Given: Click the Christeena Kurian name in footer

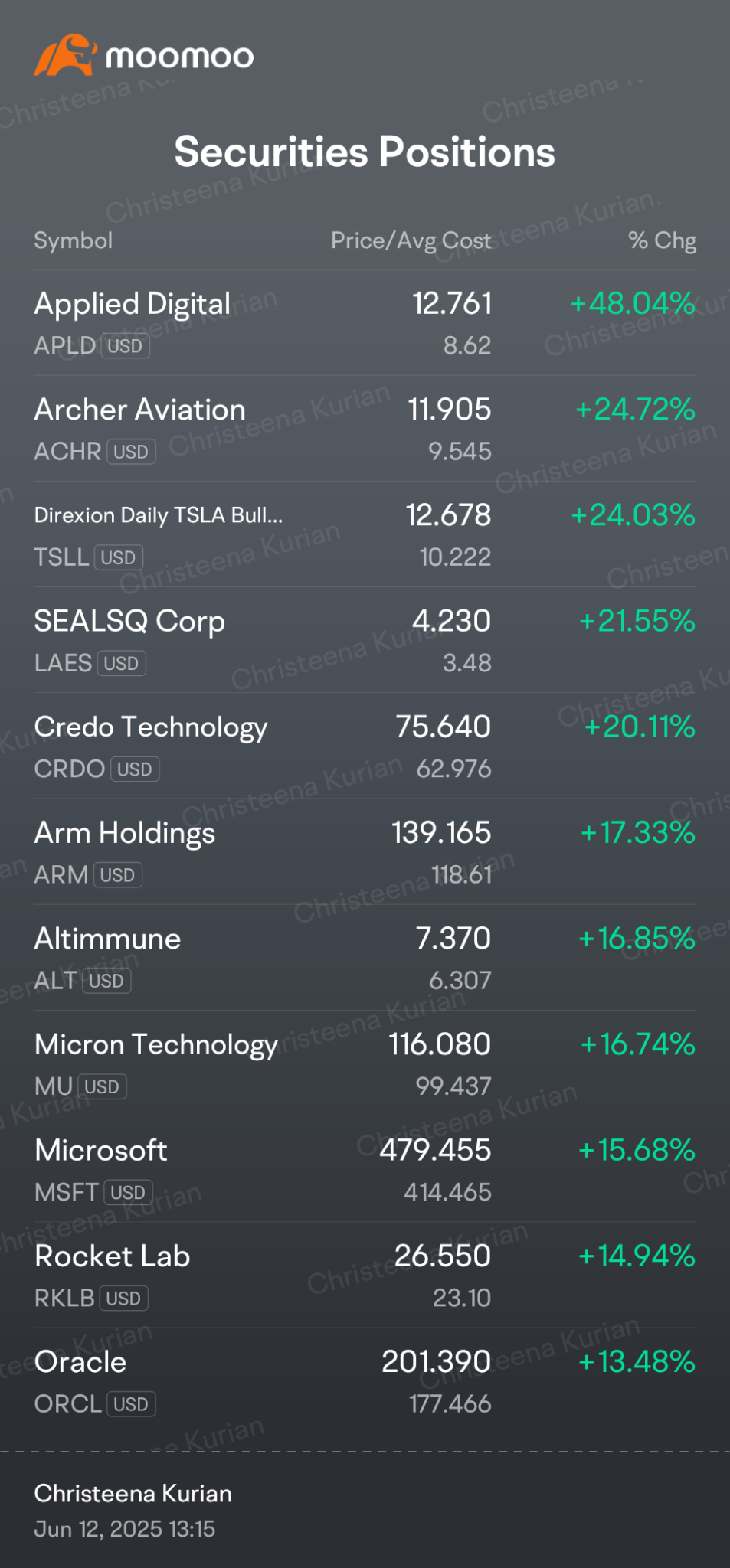Looking at the screenshot, I should point(133,1493).
